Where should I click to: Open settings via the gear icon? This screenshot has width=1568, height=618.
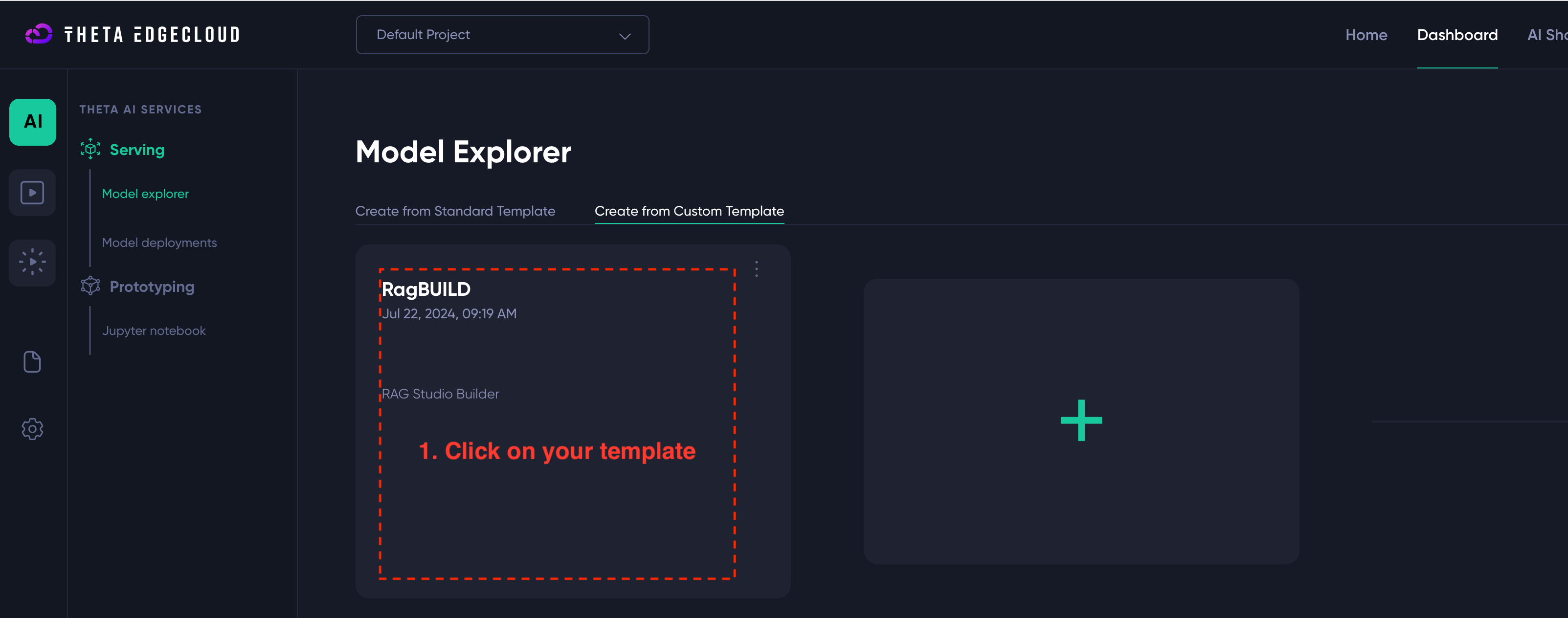coord(32,429)
